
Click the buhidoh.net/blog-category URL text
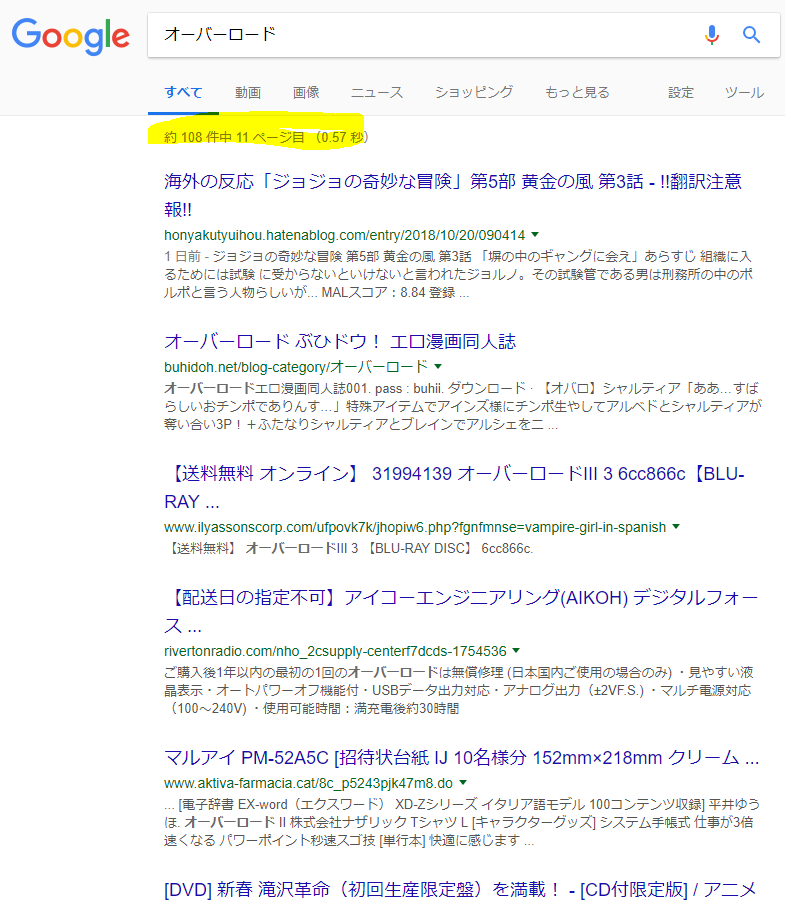296,366
